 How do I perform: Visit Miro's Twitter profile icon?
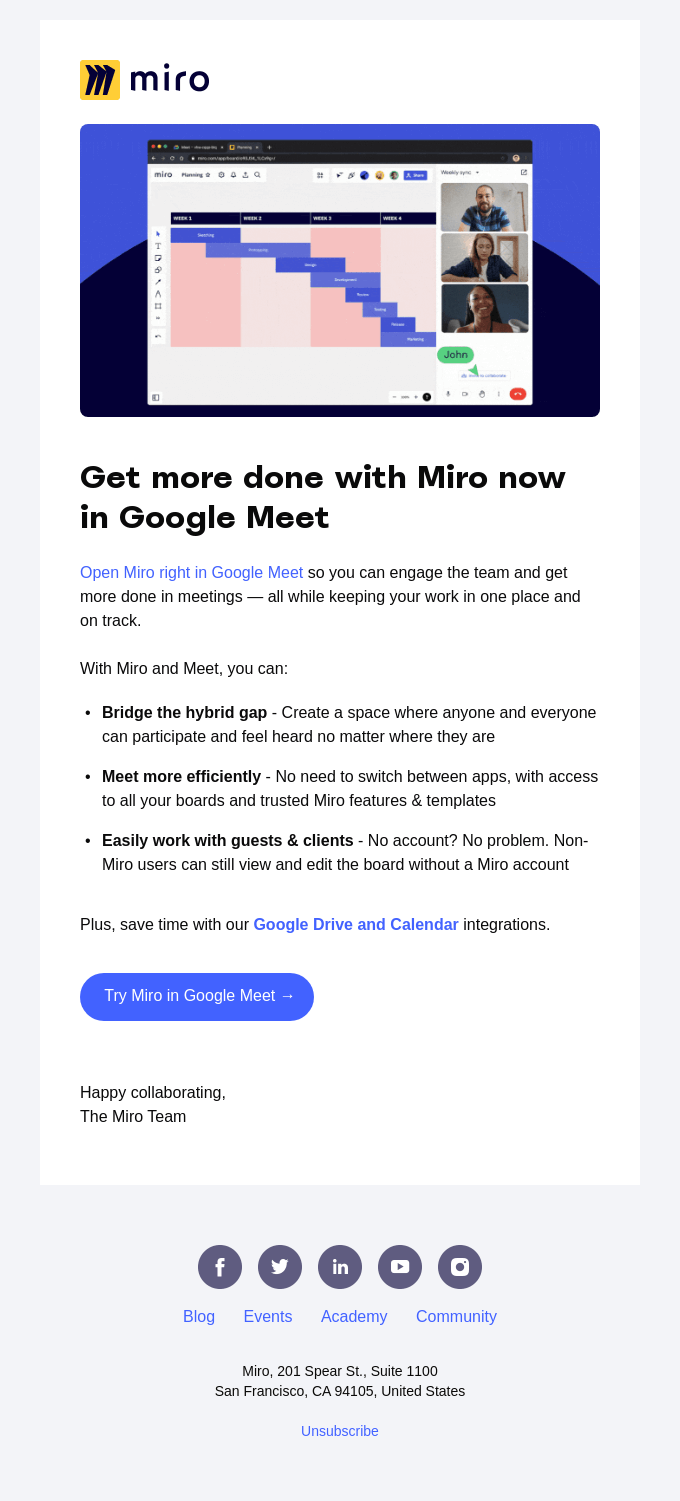(280, 1267)
